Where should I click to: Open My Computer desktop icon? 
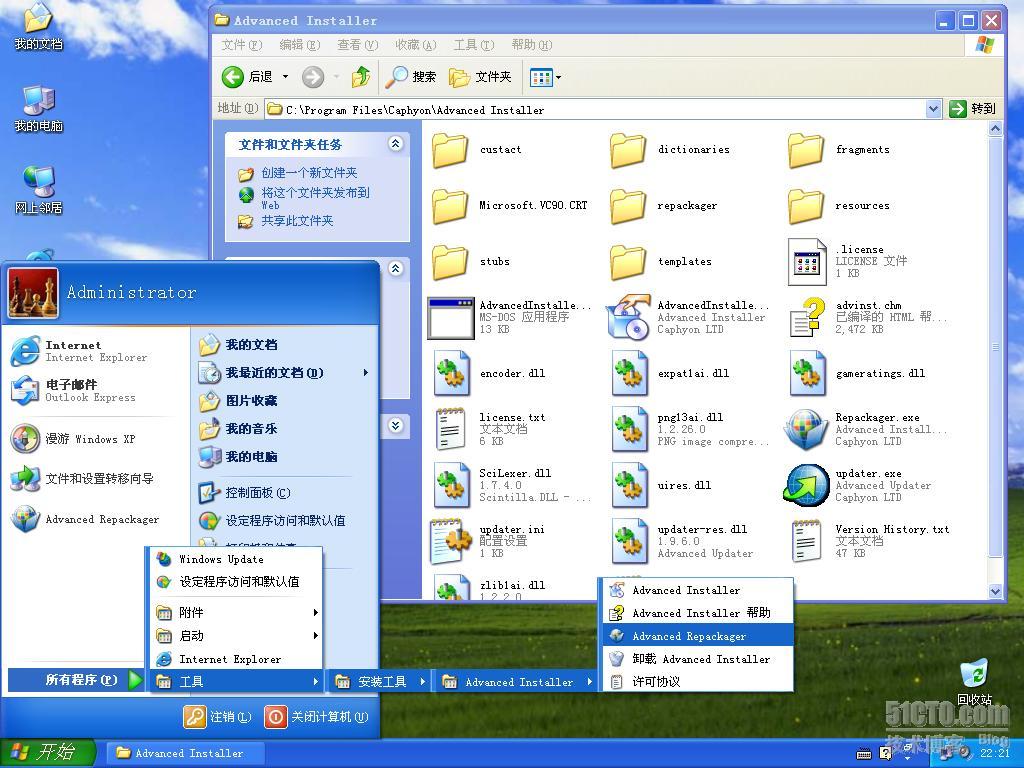point(39,108)
